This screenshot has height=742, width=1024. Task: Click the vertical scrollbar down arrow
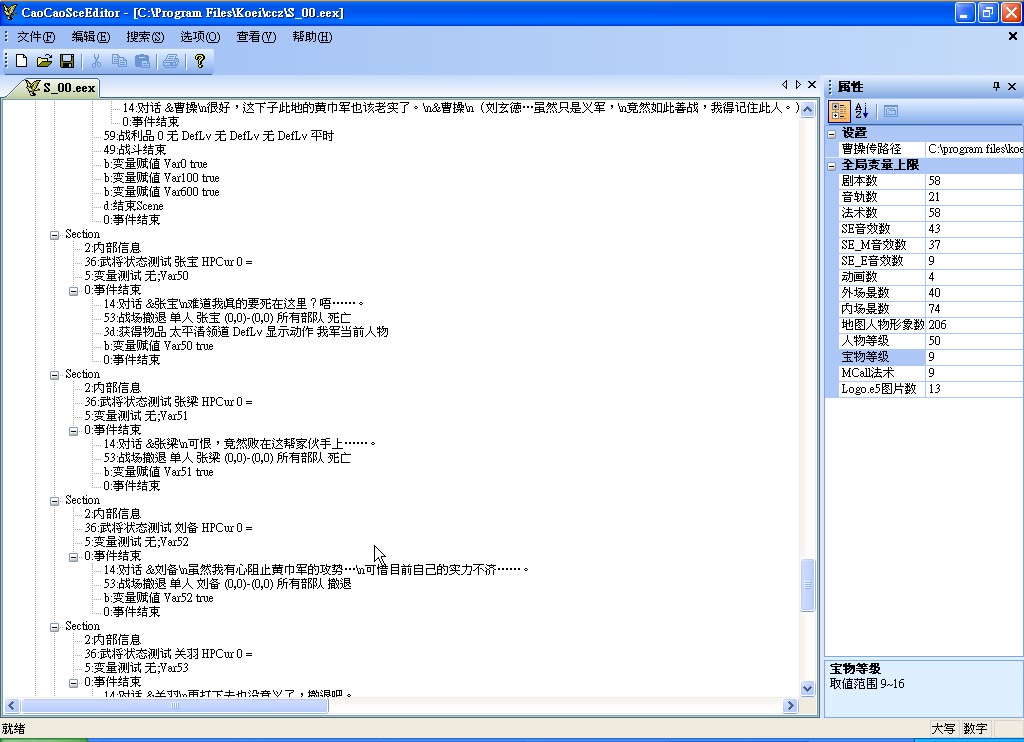[x=808, y=688]
